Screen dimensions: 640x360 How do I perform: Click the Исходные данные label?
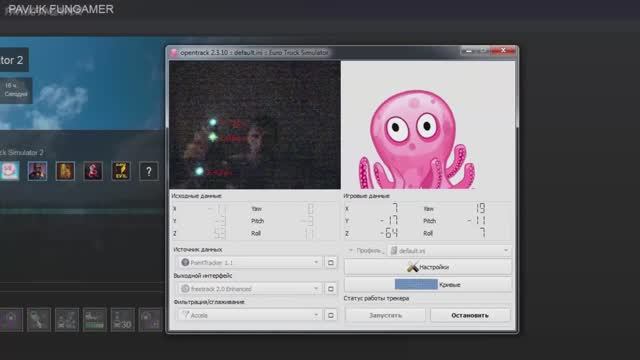(196, 196)
